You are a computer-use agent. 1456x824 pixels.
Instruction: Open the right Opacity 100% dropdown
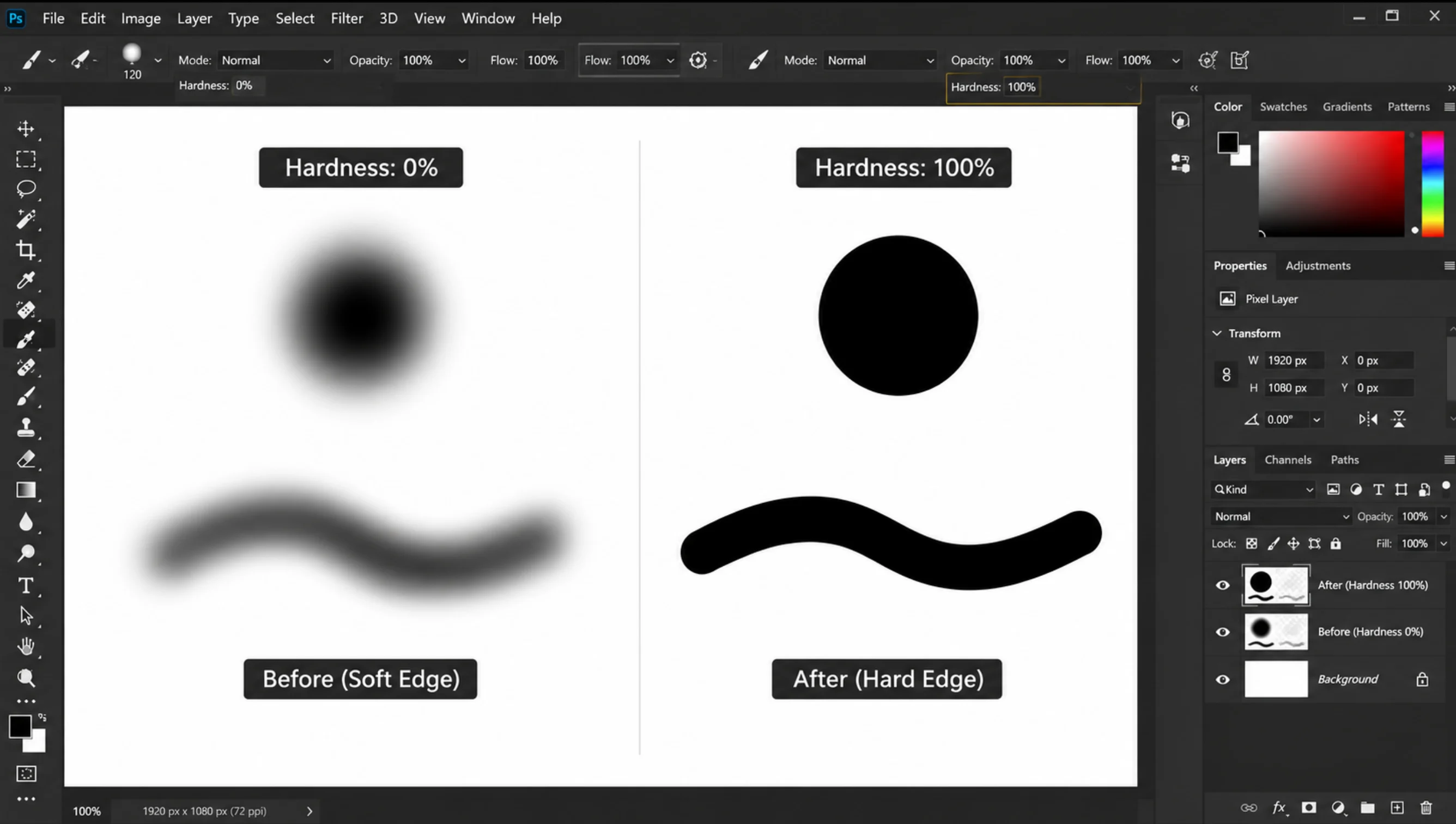point(1034,60)
